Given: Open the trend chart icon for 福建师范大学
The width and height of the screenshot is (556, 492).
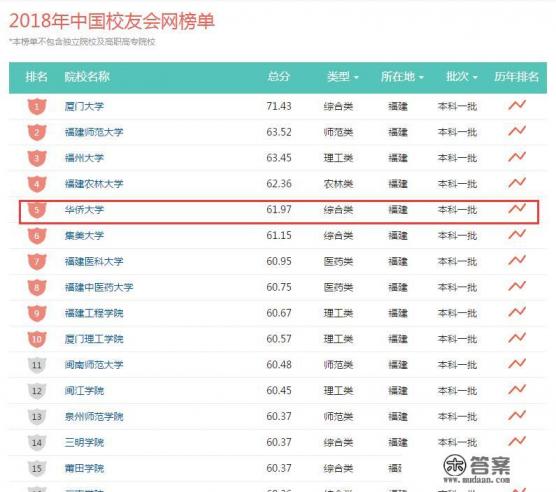Looking at the screenshot, I should (x=517, y=131).
